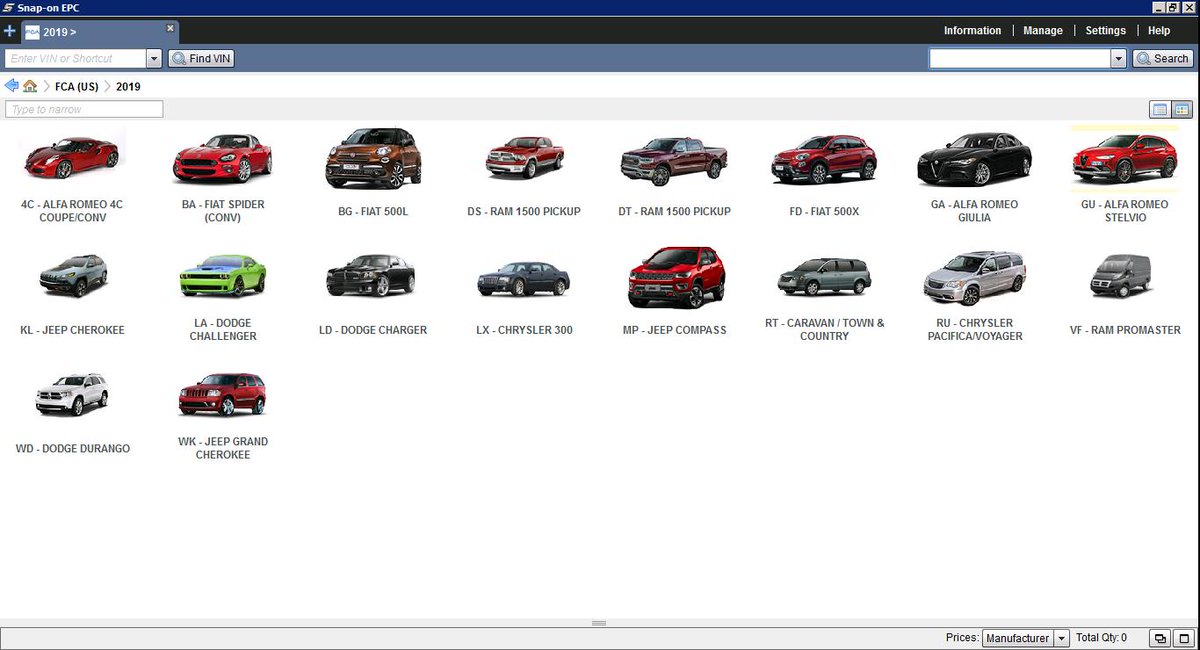Image resolution: width=1200 pixels, height=650 pixels.
Task: Click the 2019 breadcrumb item
Action: click(x=128, y=87)
